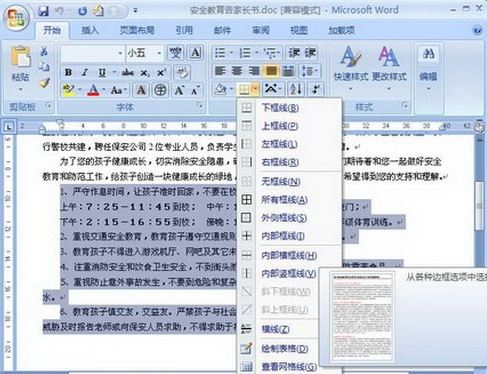Switch to the 视图 (View) tab

[298, 30]
